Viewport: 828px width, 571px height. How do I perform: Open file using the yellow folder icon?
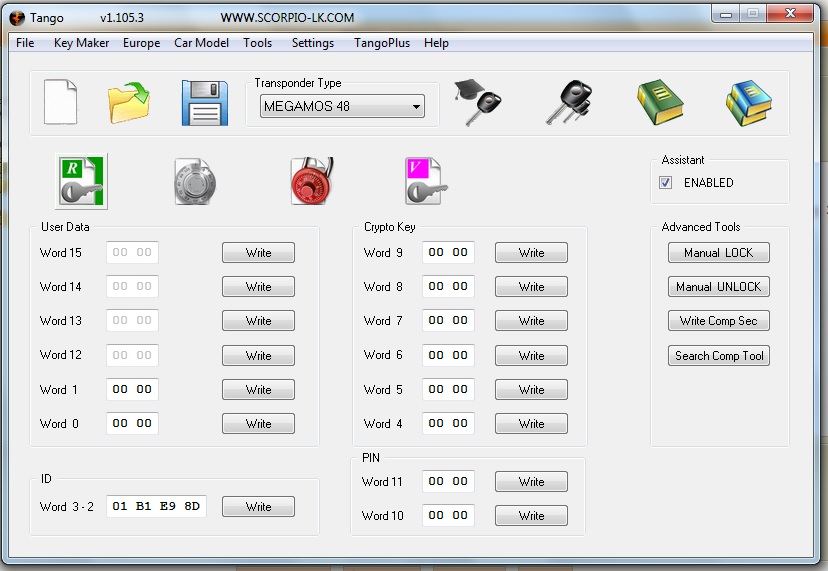point(128,102)
